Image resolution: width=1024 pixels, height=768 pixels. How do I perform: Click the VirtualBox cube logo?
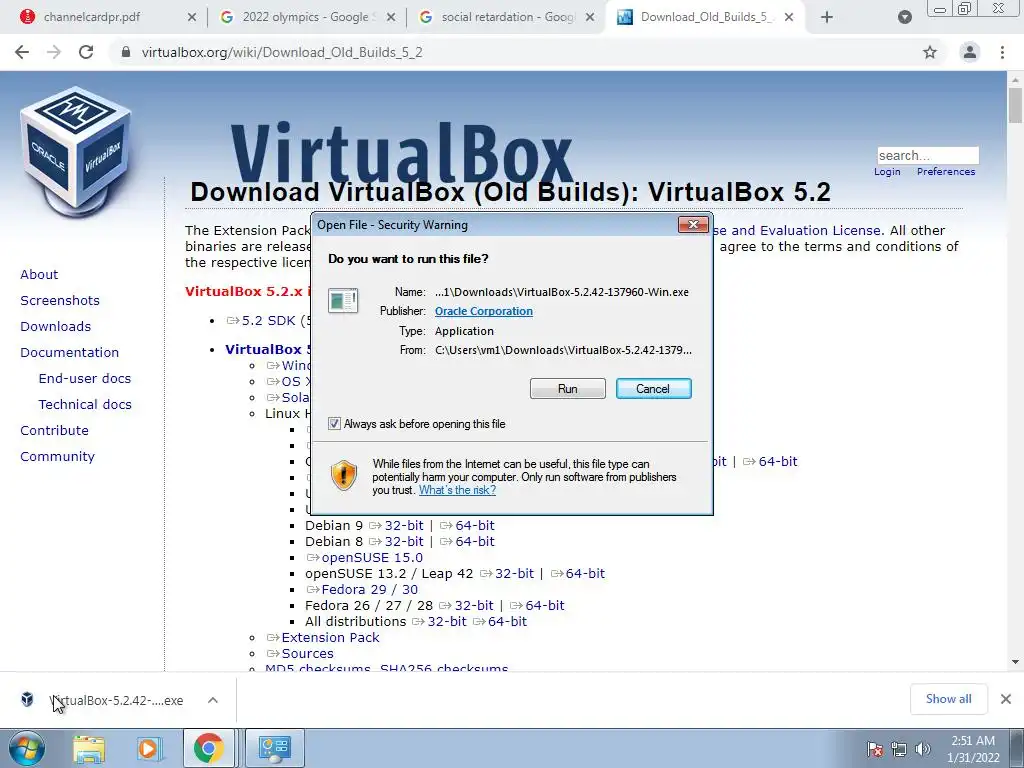76,152
